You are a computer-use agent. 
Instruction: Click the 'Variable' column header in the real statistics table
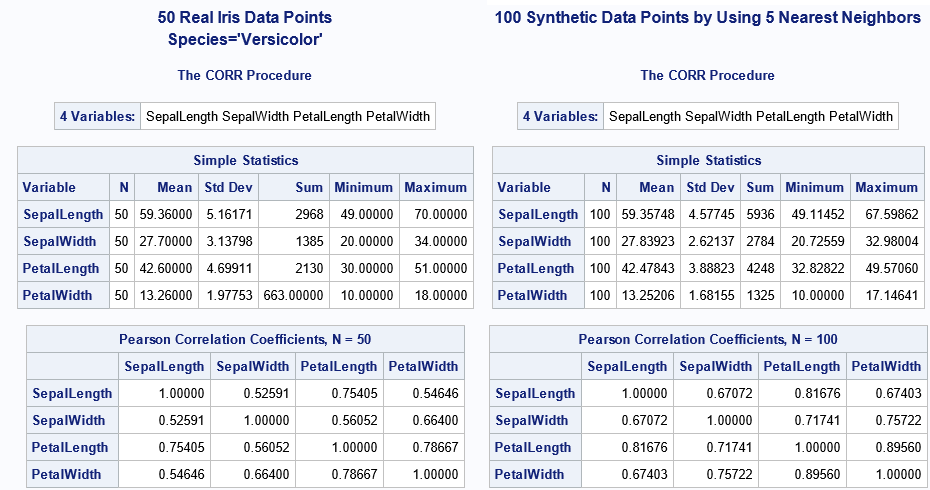49,187
